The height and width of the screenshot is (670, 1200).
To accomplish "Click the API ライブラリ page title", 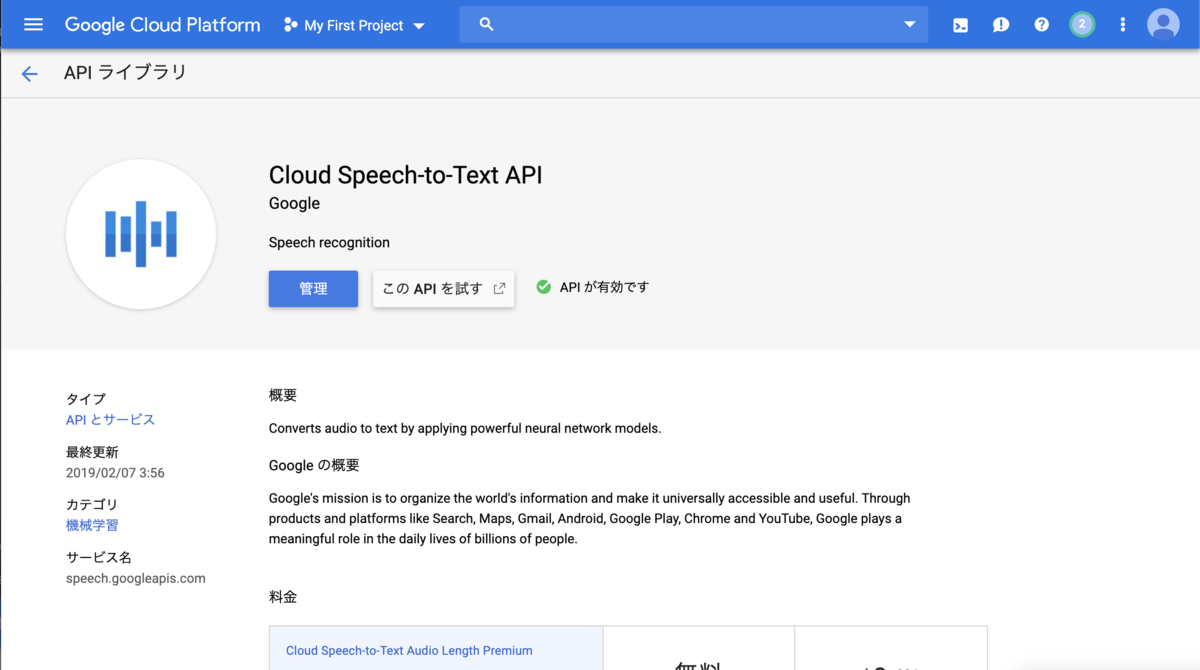I will tap(125, 72).
